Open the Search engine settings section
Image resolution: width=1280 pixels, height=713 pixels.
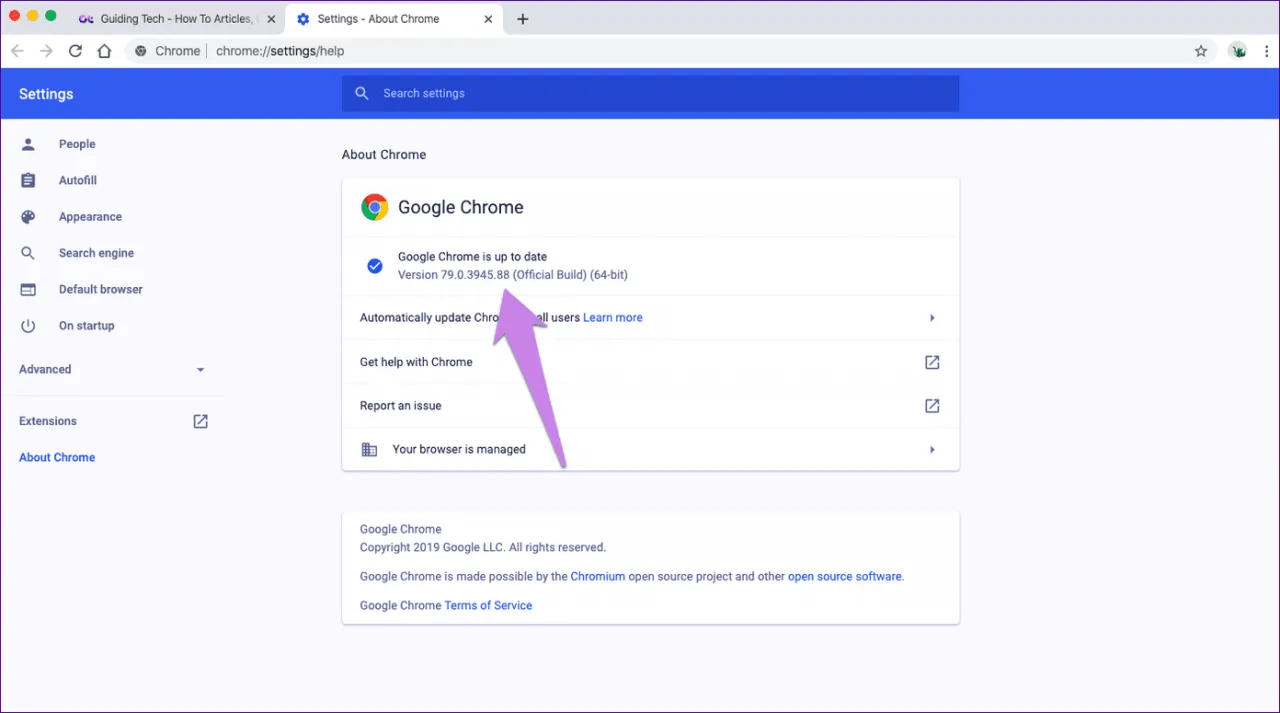click(96, 253)
